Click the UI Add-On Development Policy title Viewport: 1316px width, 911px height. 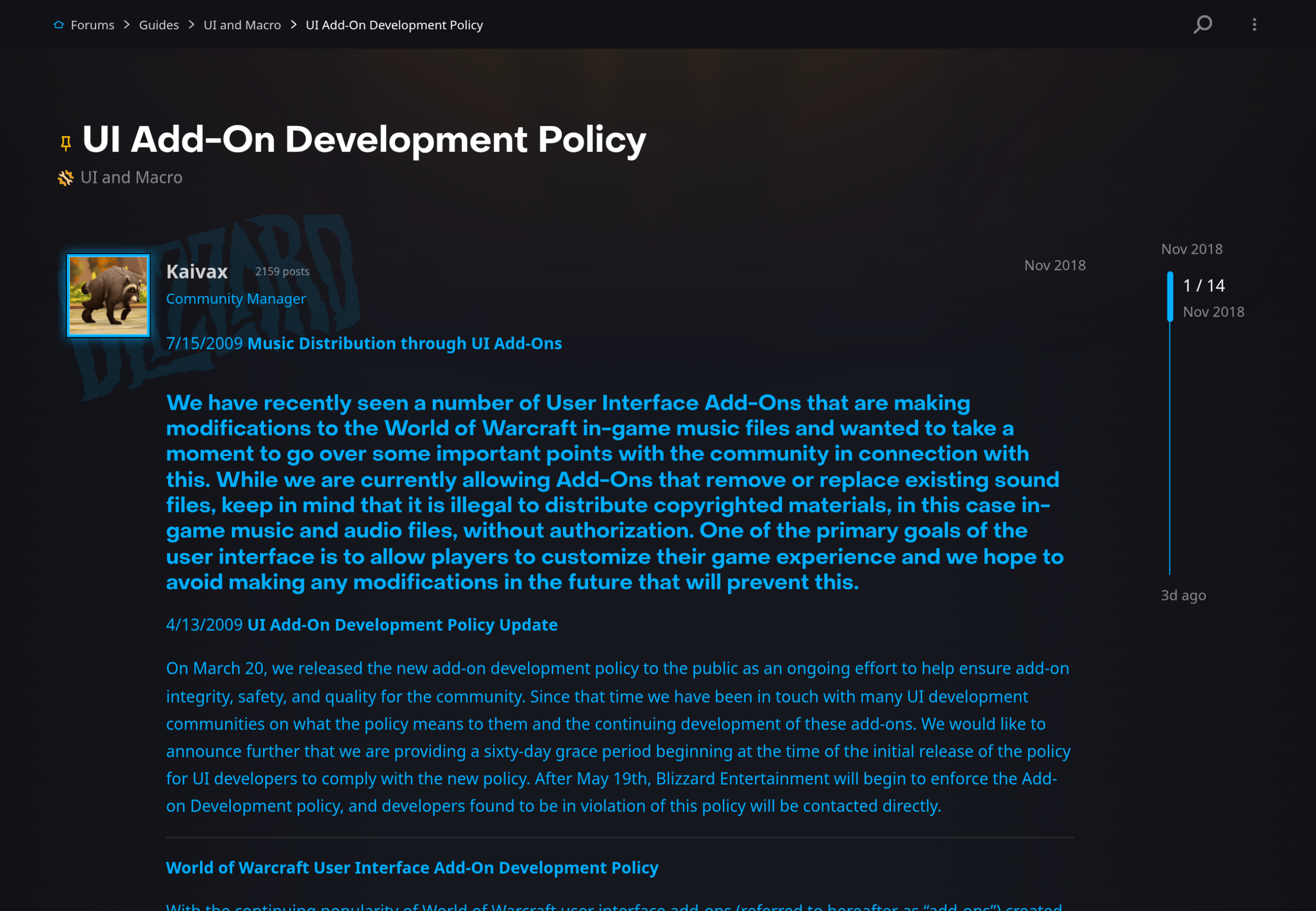click(364, 139)
